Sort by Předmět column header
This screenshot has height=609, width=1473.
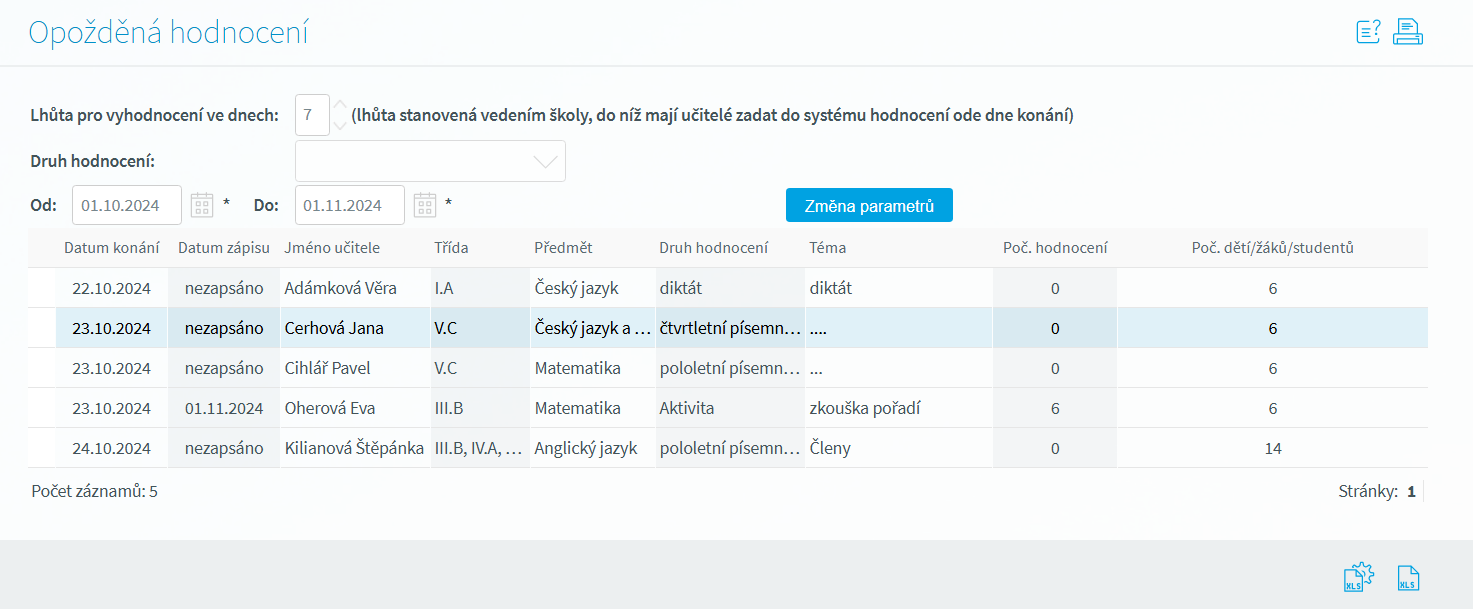(x=563, y=248)
